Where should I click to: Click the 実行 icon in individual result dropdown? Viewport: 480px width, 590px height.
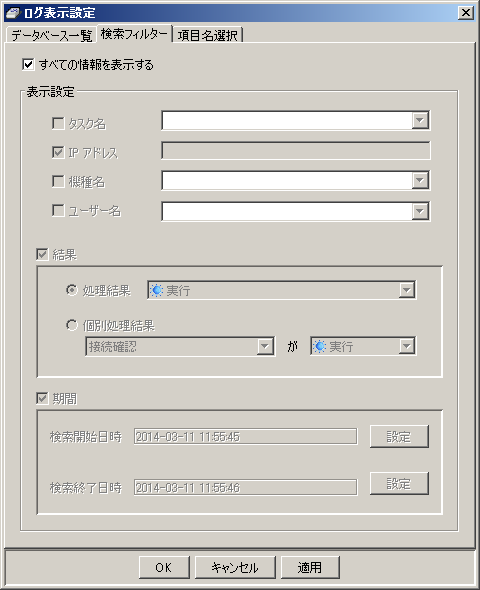coord(319,346)
